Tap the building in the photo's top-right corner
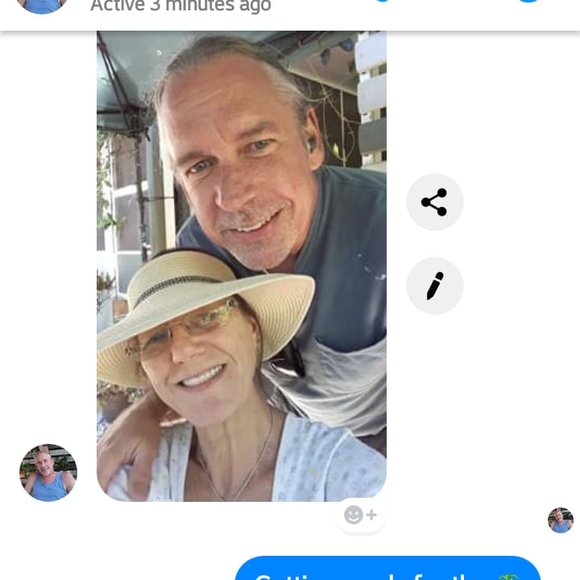The height and width of the screenshot is (580, 580). [372, 100]
